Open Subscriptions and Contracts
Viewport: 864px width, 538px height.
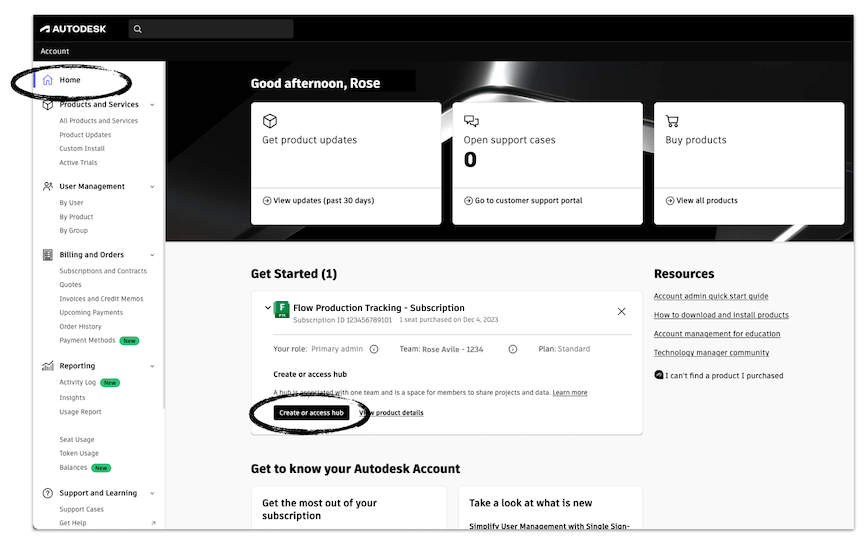[103, 271]
